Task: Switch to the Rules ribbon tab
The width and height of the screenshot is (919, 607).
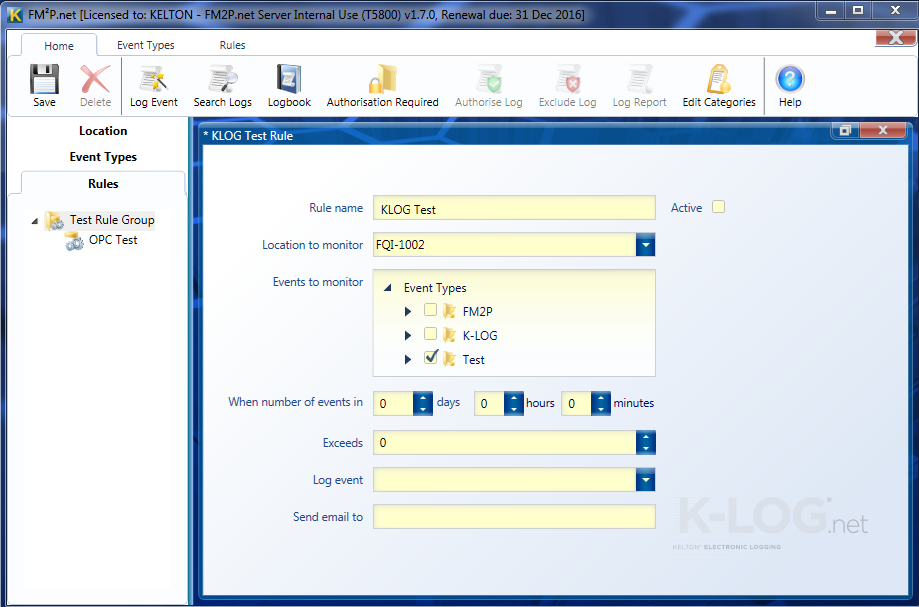Action: coord(233,45)
